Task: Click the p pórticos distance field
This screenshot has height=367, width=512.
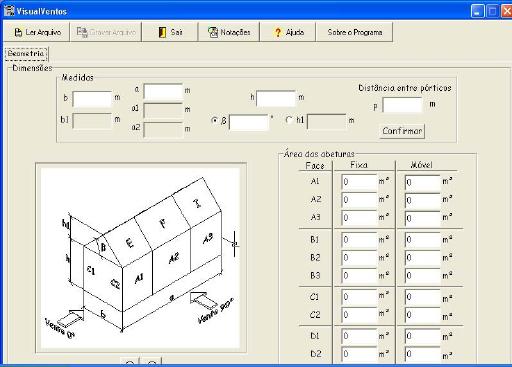Action: 402,105
